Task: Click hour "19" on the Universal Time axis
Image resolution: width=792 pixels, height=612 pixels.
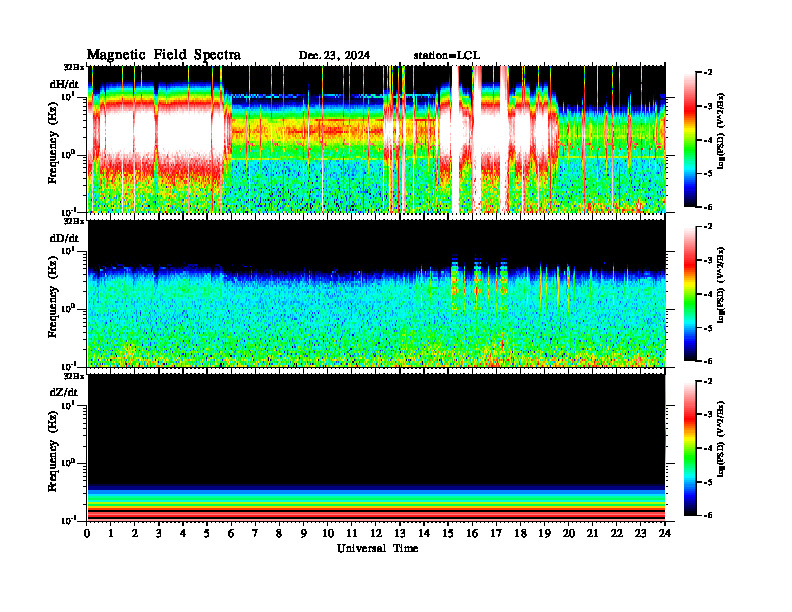Action: [x=544, y=534]
